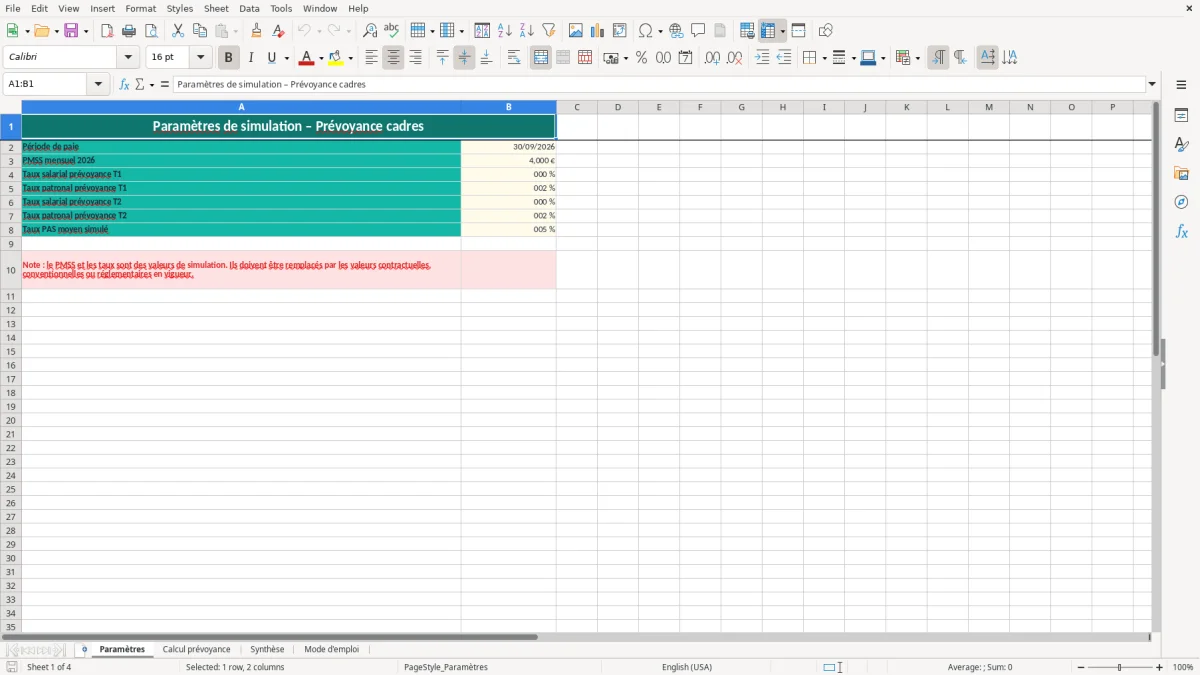Select cell with date 30/09/2026
The width and height of the screenshot is (1200, 675).
point(508,147)
